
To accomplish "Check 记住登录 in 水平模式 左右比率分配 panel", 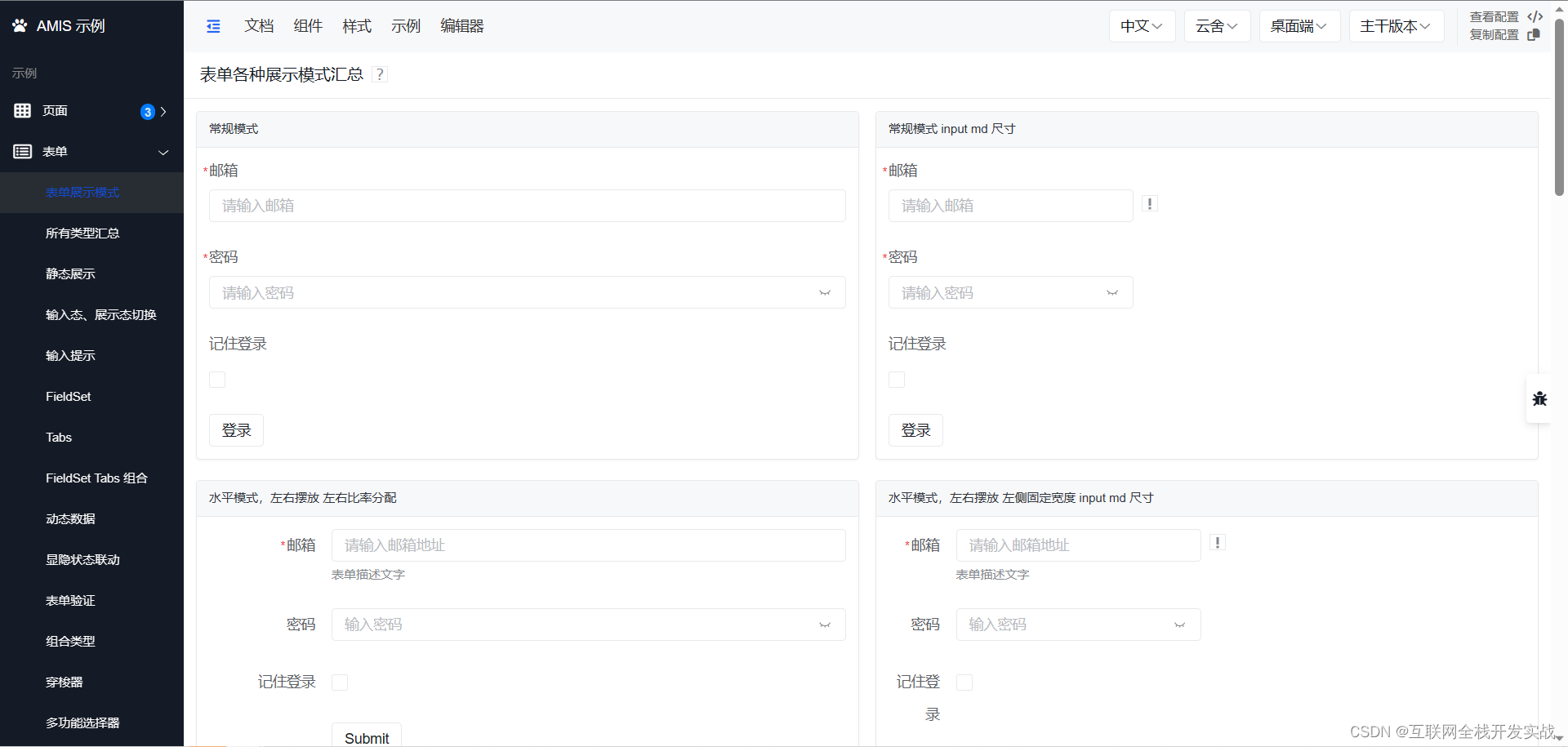I will click(x=340, y=683).
